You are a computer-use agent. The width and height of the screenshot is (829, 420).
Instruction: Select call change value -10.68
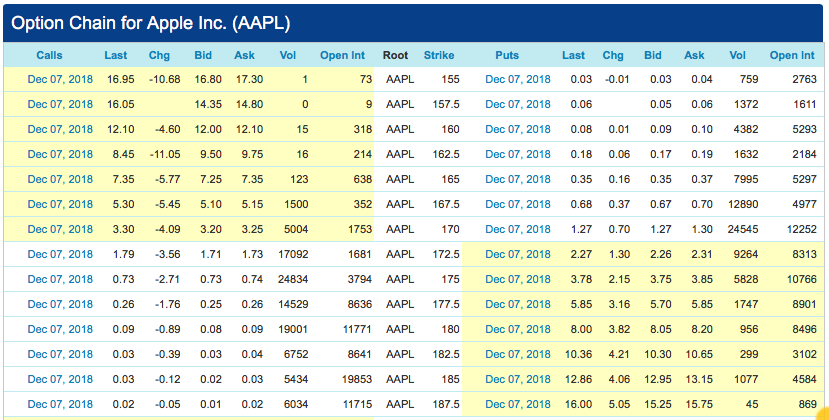tap(164, 79)
